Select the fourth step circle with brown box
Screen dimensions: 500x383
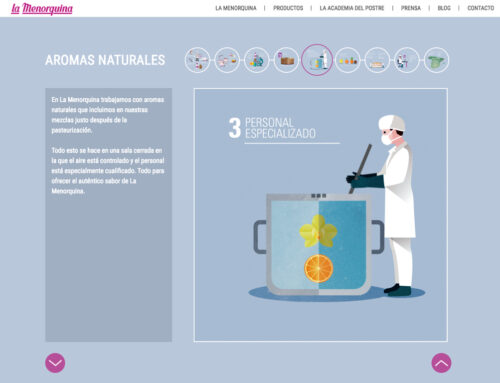(286, 60)
